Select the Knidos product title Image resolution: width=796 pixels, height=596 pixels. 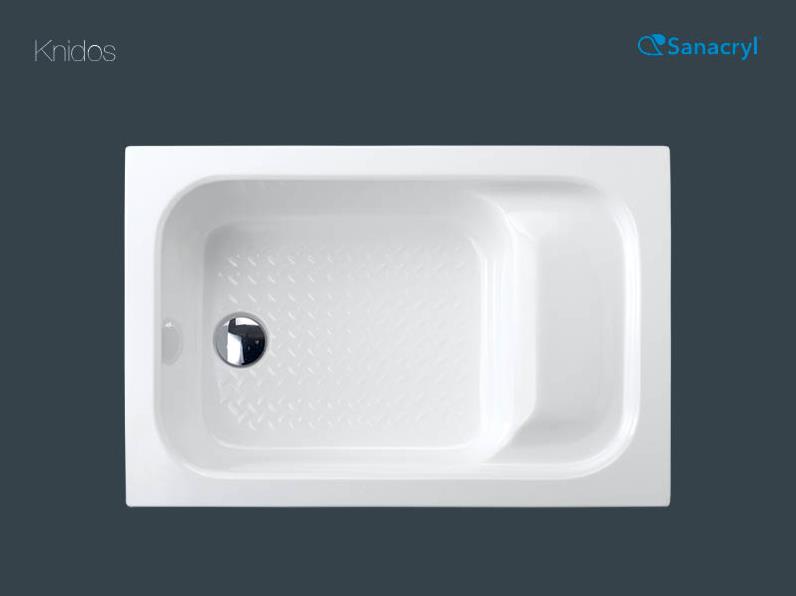[75, 51]
